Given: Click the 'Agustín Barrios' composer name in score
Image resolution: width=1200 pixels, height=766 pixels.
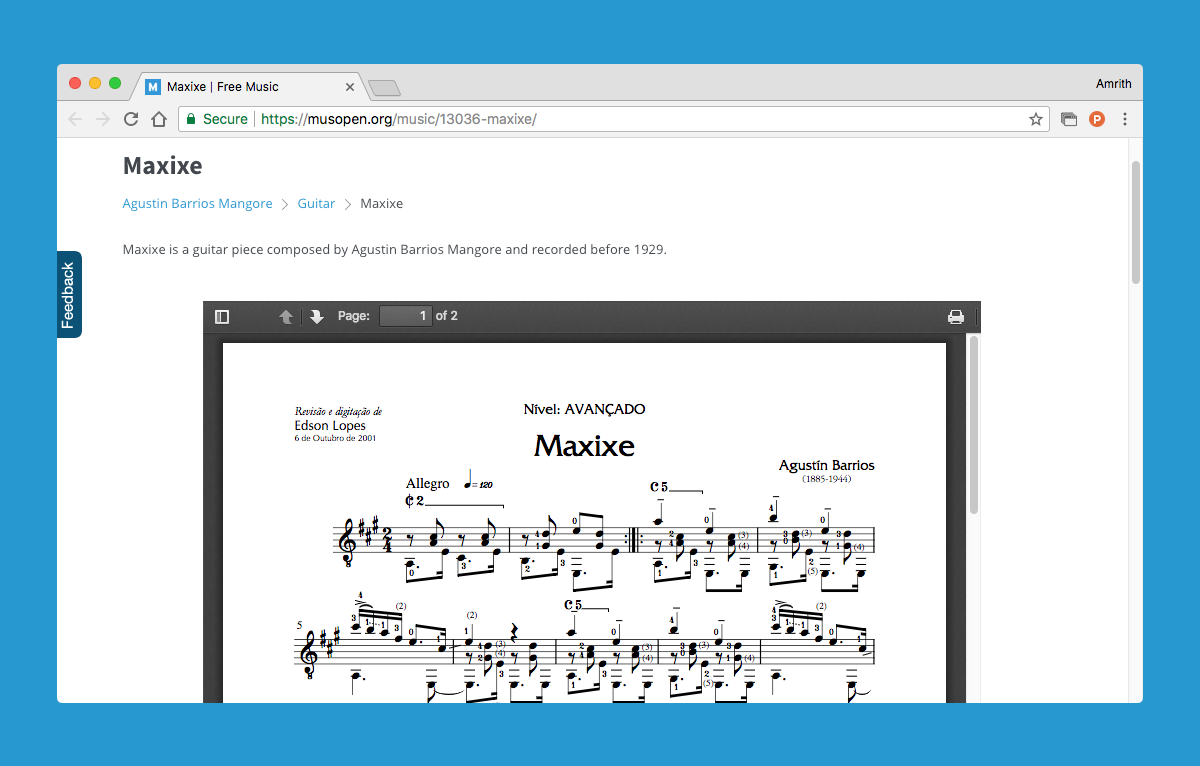Looking at the screenshot, I should point(826,465).
